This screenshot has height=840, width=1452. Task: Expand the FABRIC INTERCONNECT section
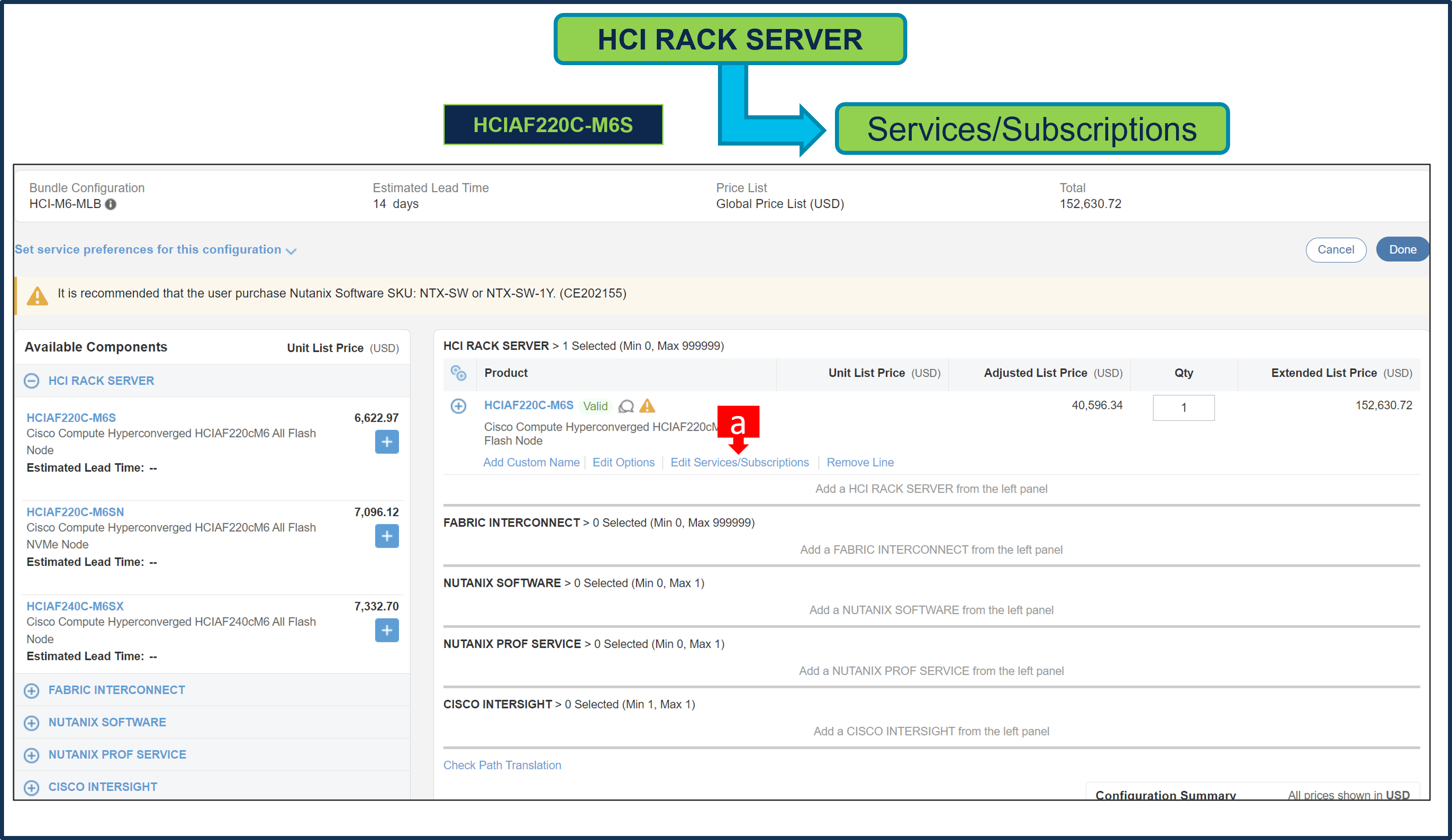click(32, 690)
